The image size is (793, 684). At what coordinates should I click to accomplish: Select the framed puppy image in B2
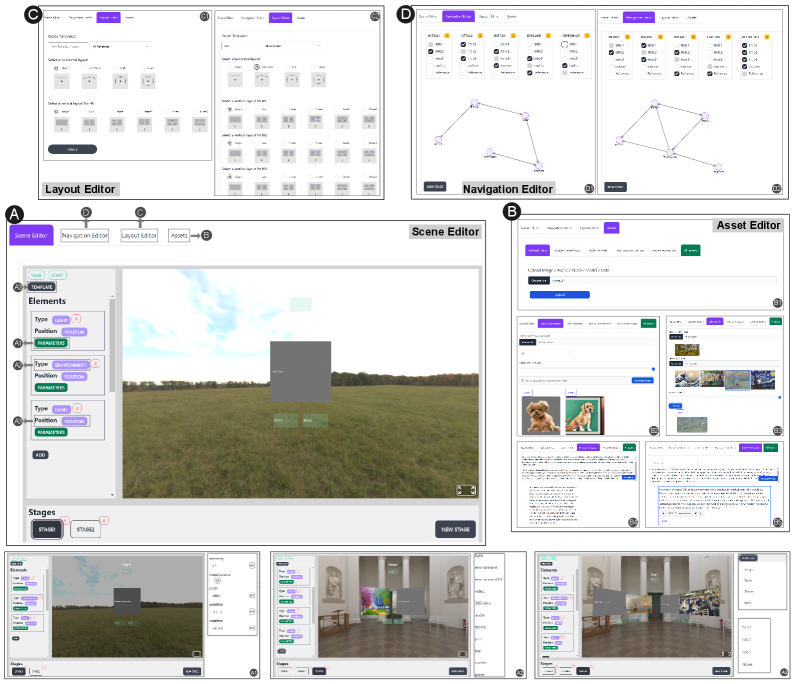click(x=585, y=415)
